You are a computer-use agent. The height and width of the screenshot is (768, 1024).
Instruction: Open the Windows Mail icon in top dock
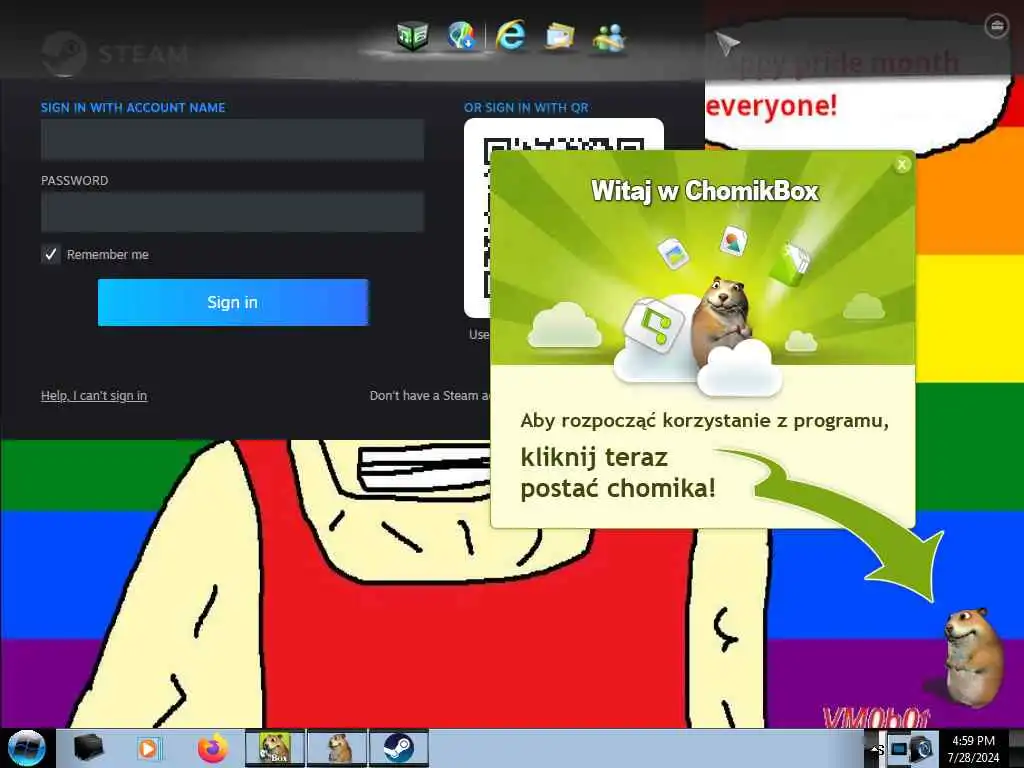tap(560, 37)
